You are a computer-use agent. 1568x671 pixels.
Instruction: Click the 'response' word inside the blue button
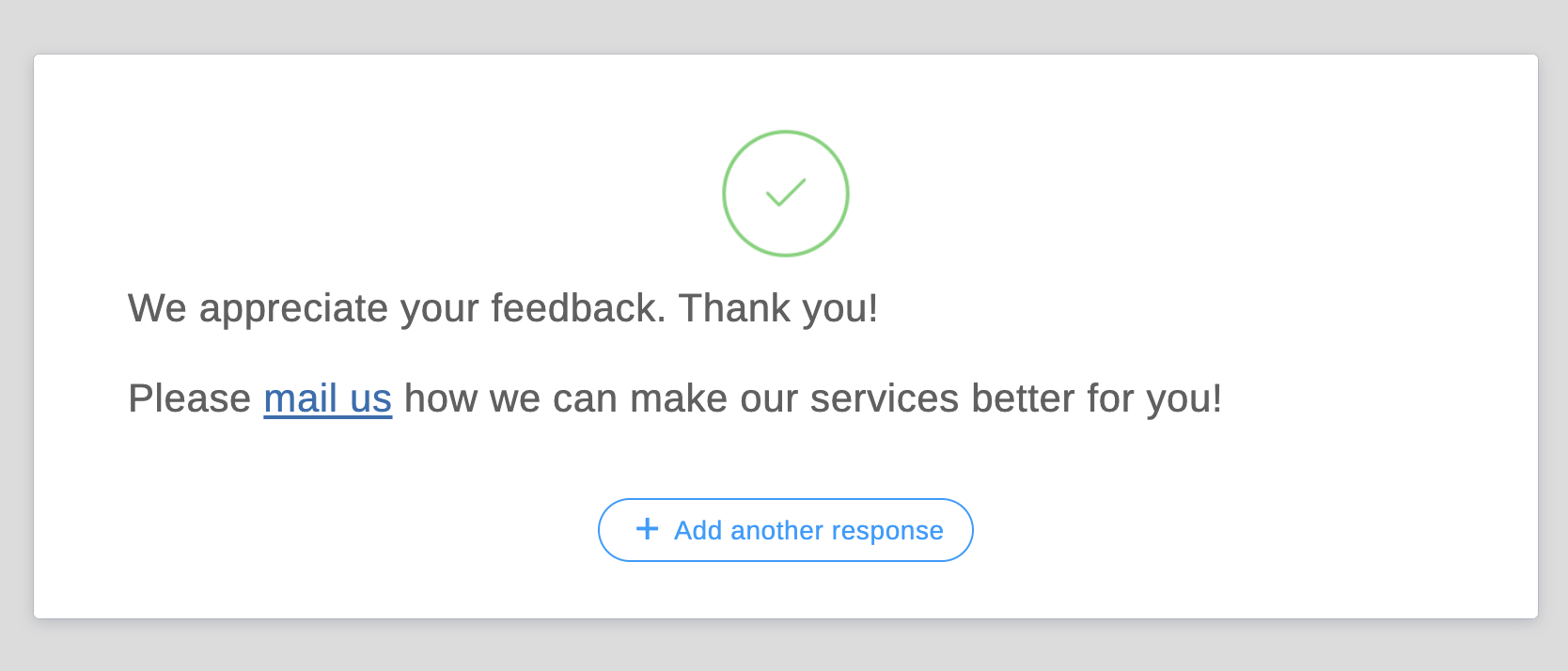(887, 531)
